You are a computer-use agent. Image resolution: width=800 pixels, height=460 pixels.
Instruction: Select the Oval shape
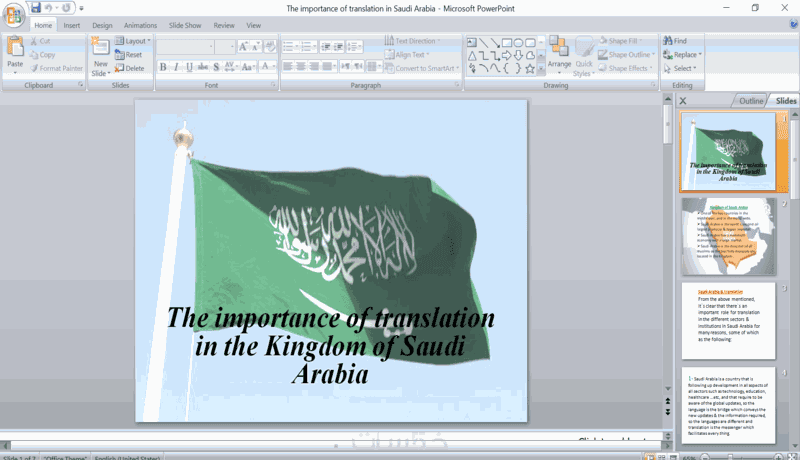point(518,42)
